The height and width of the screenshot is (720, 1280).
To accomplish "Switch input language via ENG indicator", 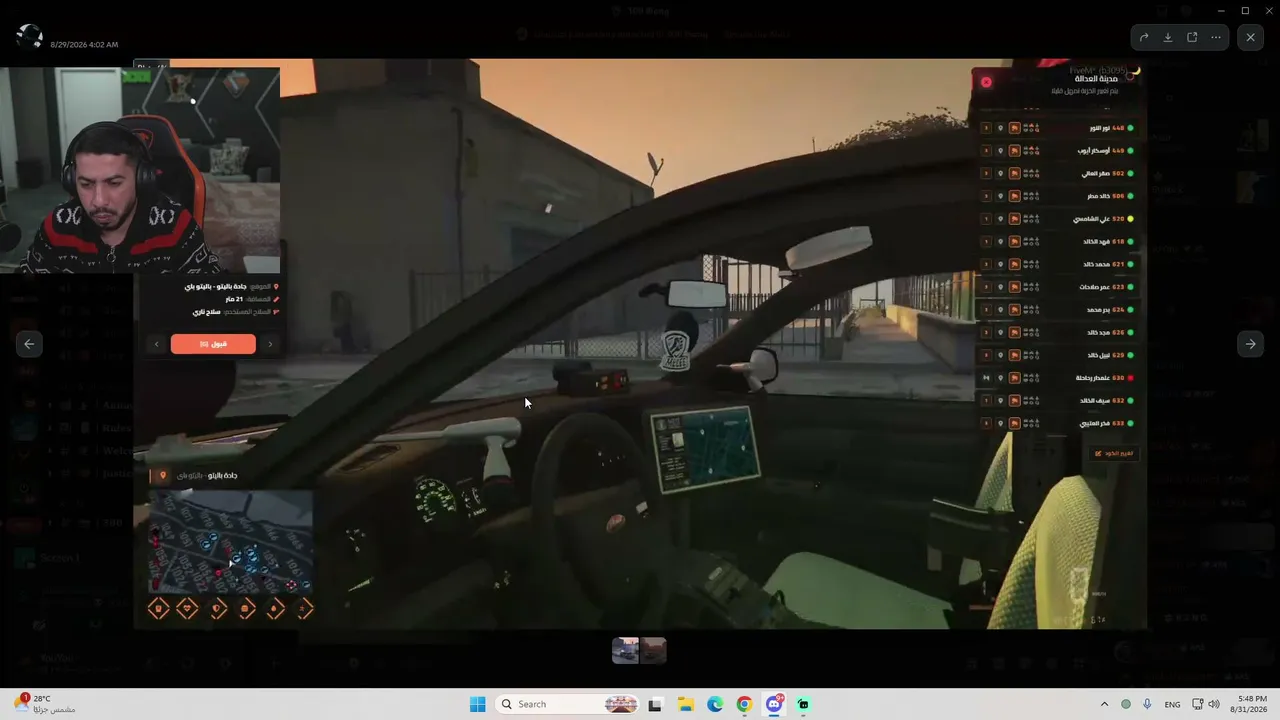I will click(x=1172, y=704).
